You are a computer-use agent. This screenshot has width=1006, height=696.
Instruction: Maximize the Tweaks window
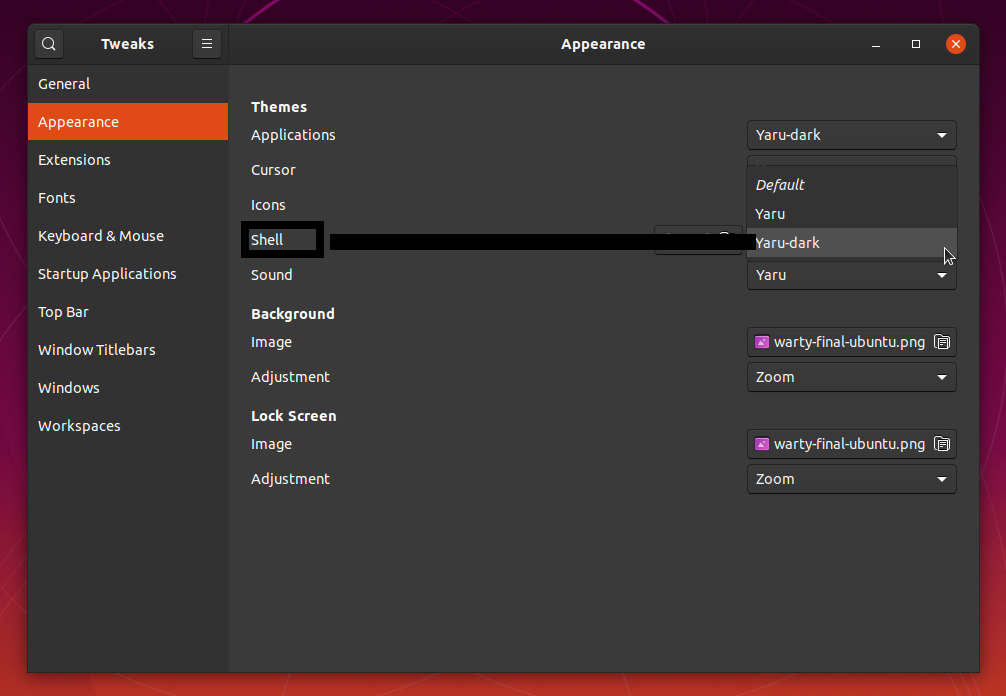916,44
